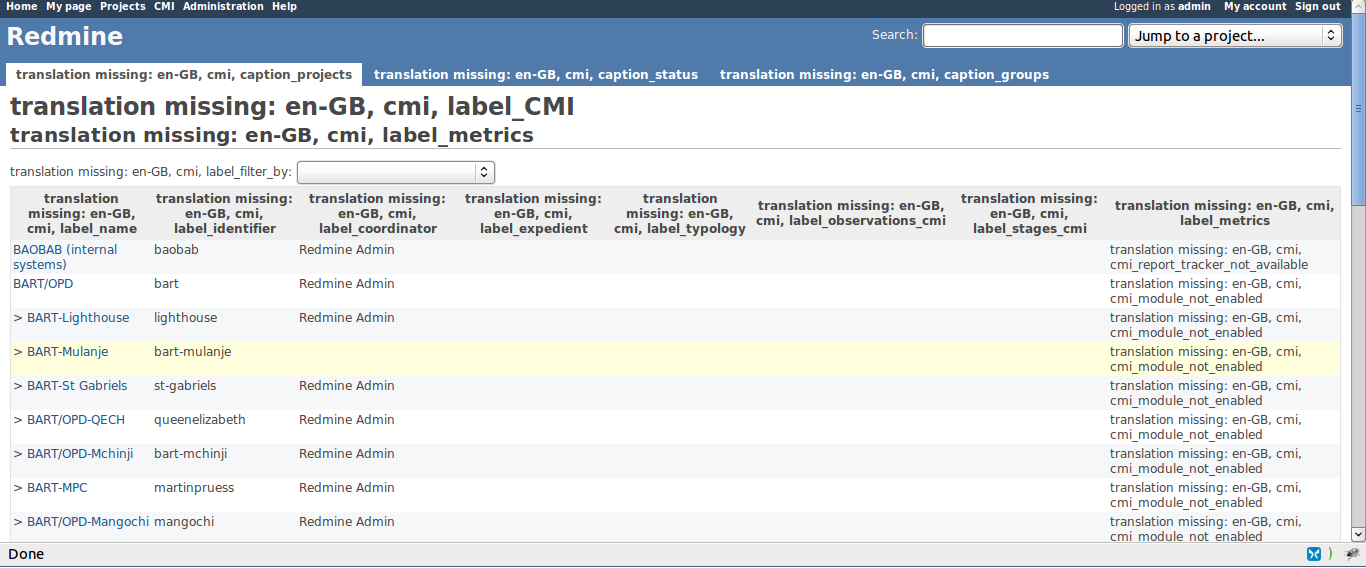
Task: Click the label_stages_cmi column header
Action: pyautogui.click(x=1029, y=213)
